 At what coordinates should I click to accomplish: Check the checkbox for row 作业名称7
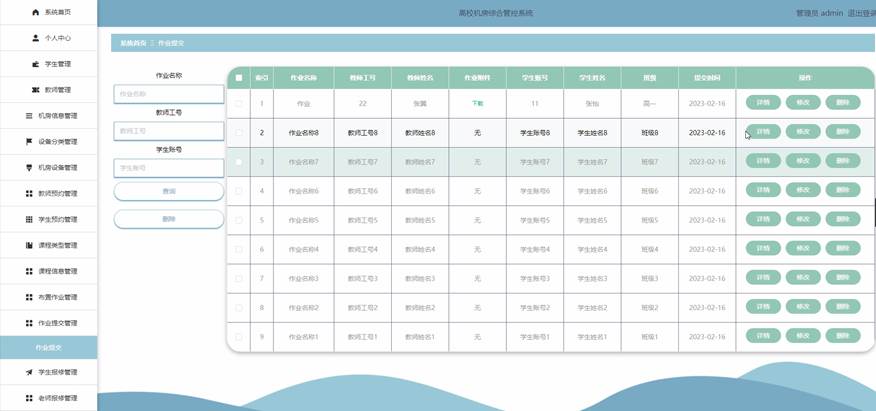tap(239, 162)
